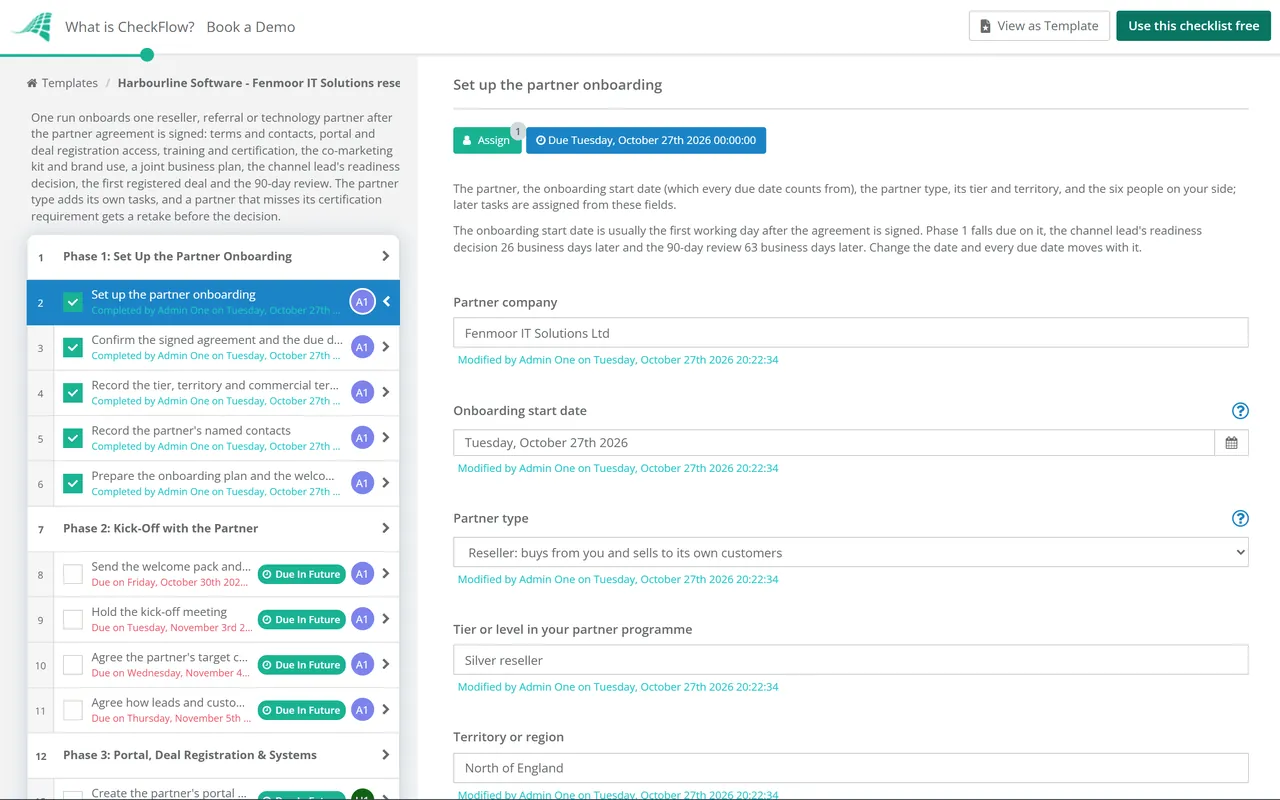Click Due In Future badge on Hold the kick-off meeting
Image resolution: width=1280 pixels, height=800 pixels.
pos(302,620)
